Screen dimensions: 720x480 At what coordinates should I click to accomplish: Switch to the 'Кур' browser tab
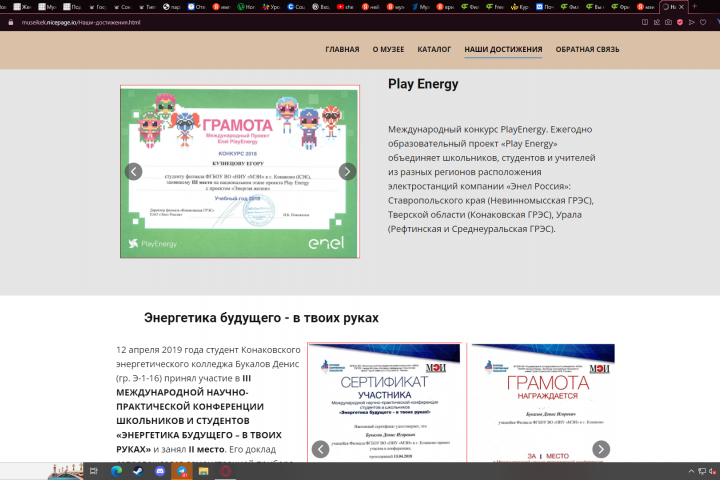[519, 7]
